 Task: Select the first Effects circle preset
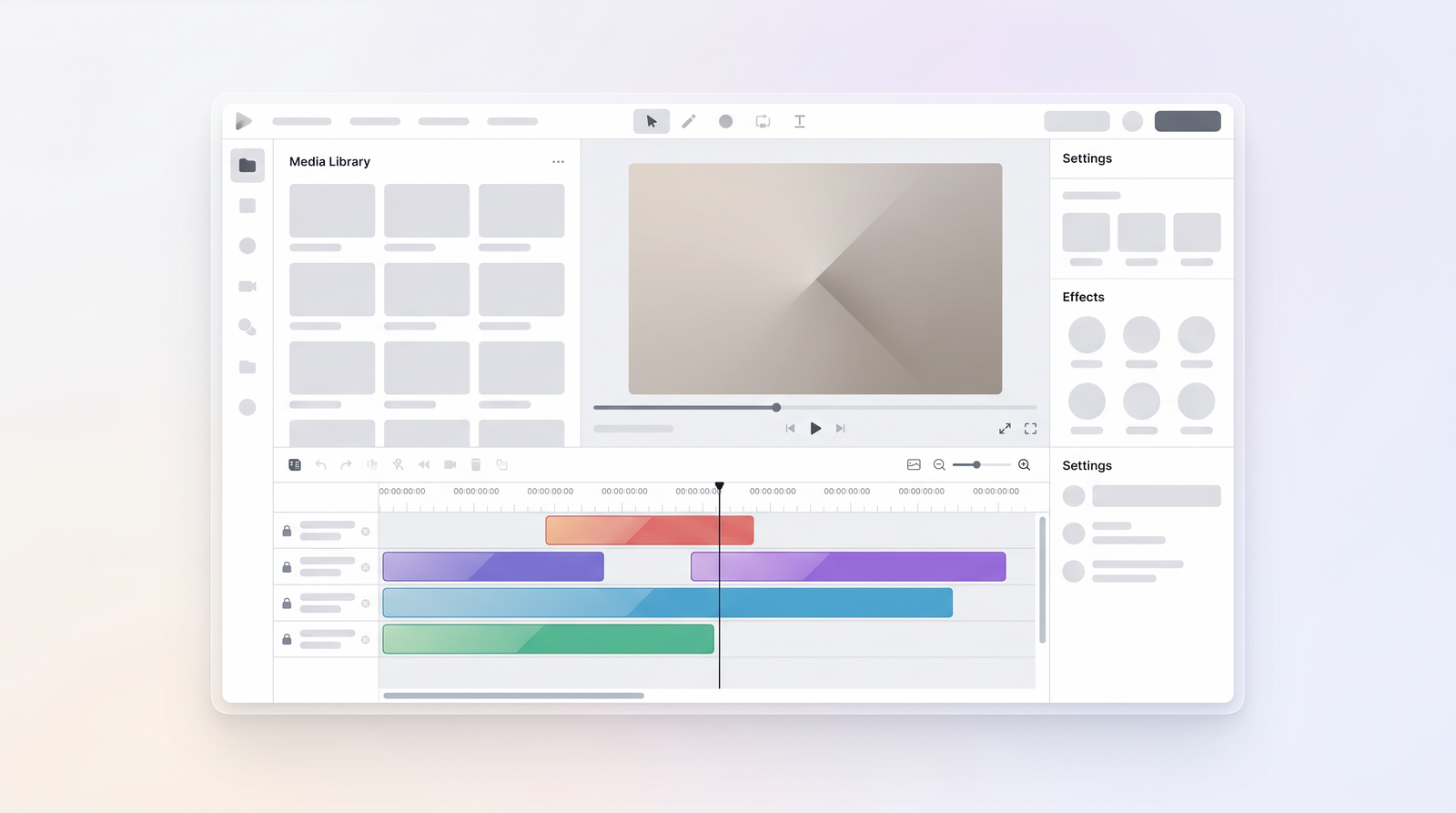pyautogui.click(x=1087, y=335)
